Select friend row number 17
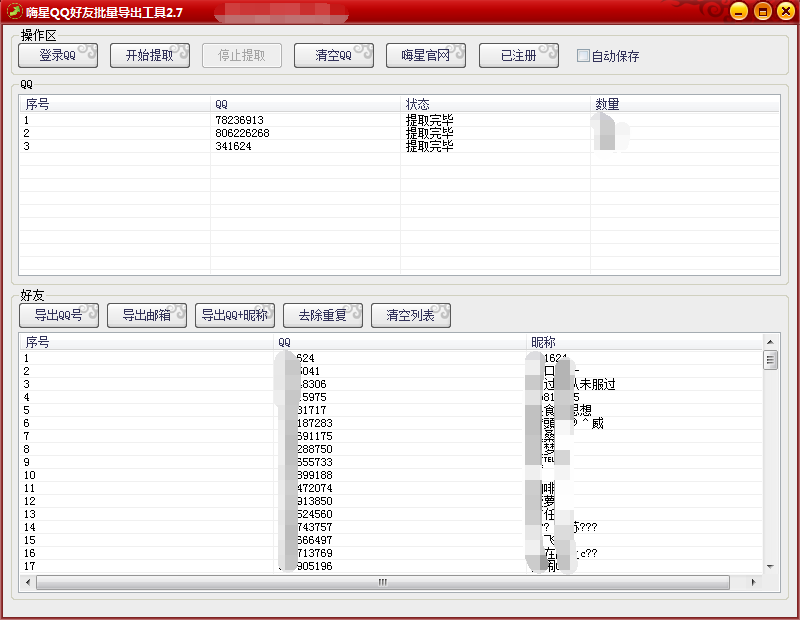Viewport: 800px width, 620px height. 391,566
